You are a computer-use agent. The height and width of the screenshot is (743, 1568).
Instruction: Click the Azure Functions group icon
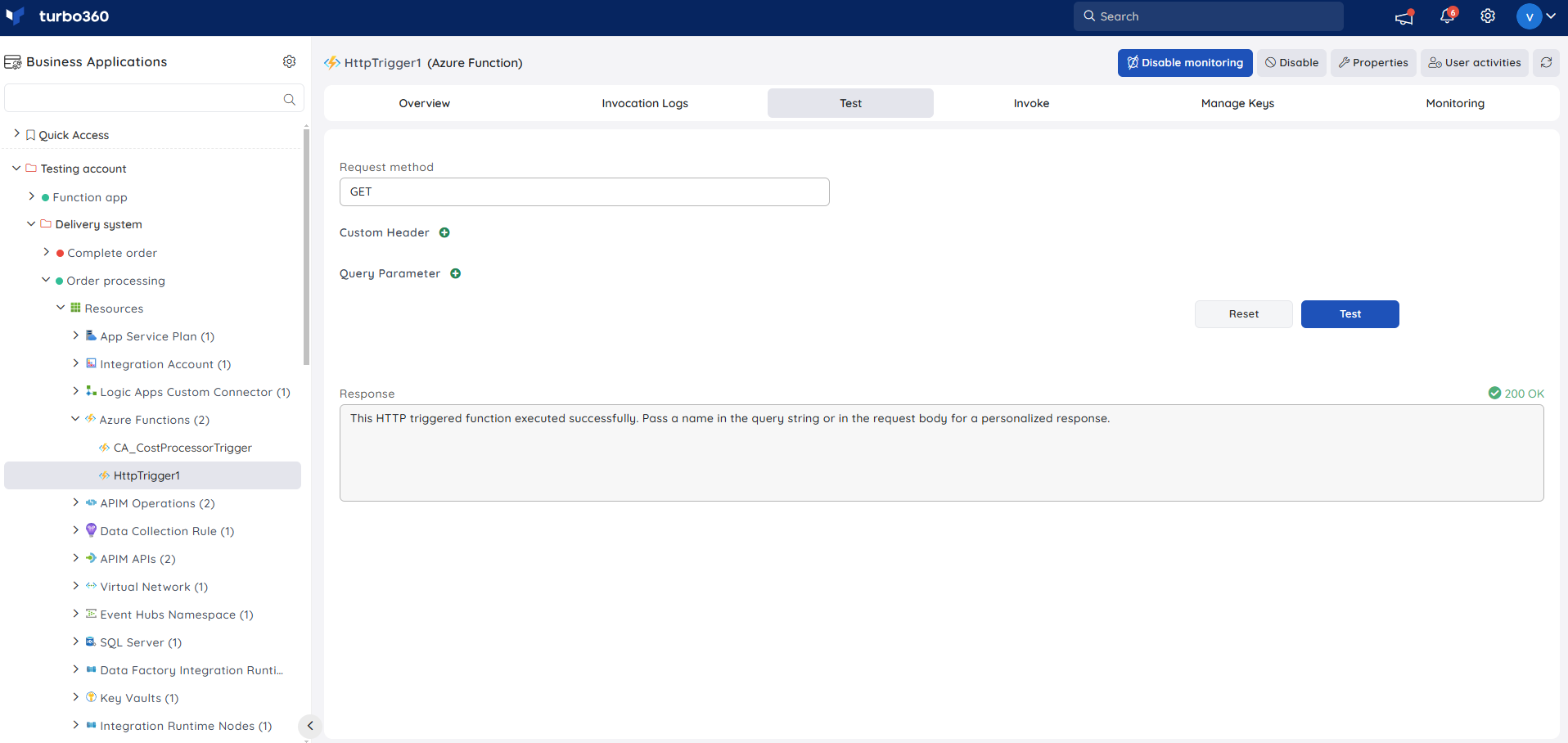point(90,419)
